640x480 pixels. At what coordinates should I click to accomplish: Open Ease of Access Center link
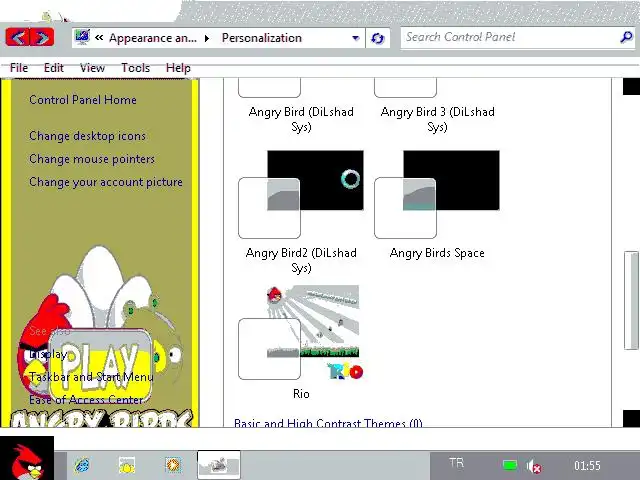pos(86,400)
